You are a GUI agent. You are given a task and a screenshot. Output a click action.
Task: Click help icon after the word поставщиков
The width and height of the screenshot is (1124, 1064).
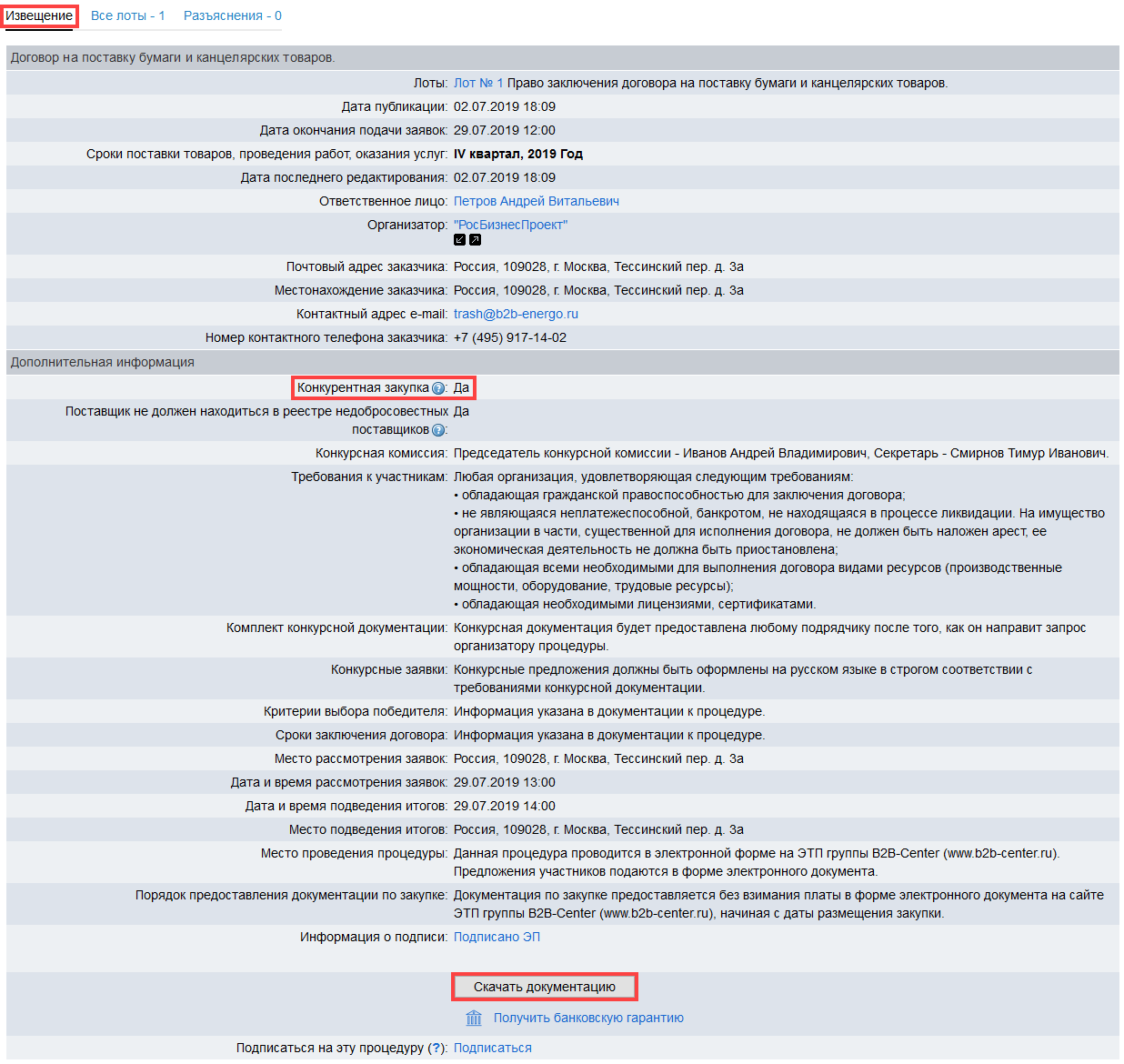(438, 430)
